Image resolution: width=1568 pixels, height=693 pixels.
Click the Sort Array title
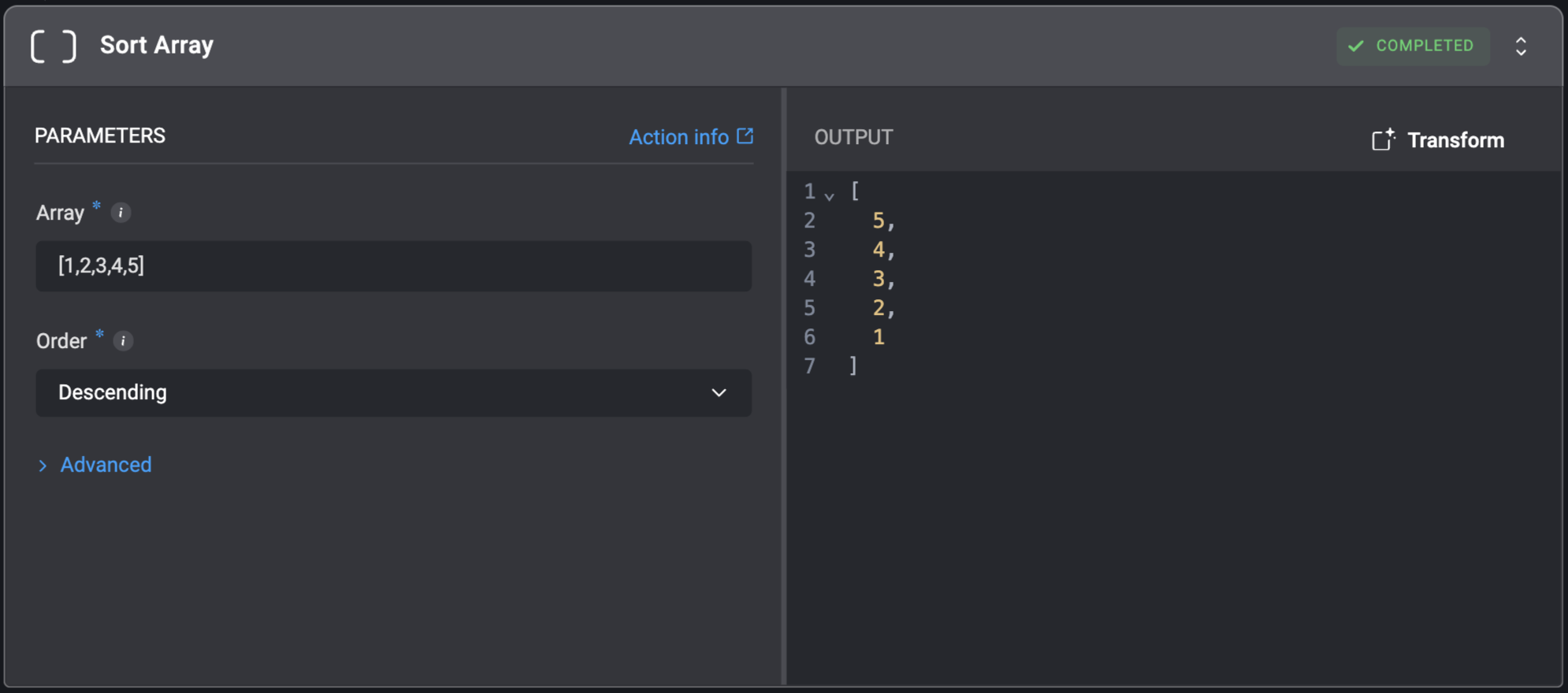pos(157,45)
